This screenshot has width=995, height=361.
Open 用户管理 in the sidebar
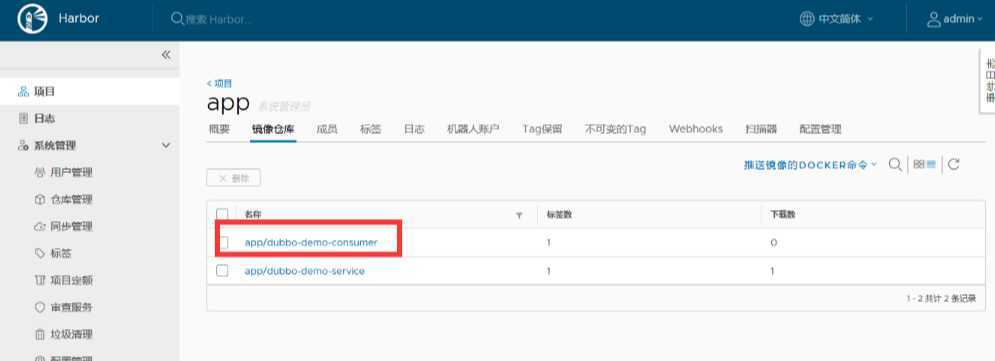tap(71, 173)
